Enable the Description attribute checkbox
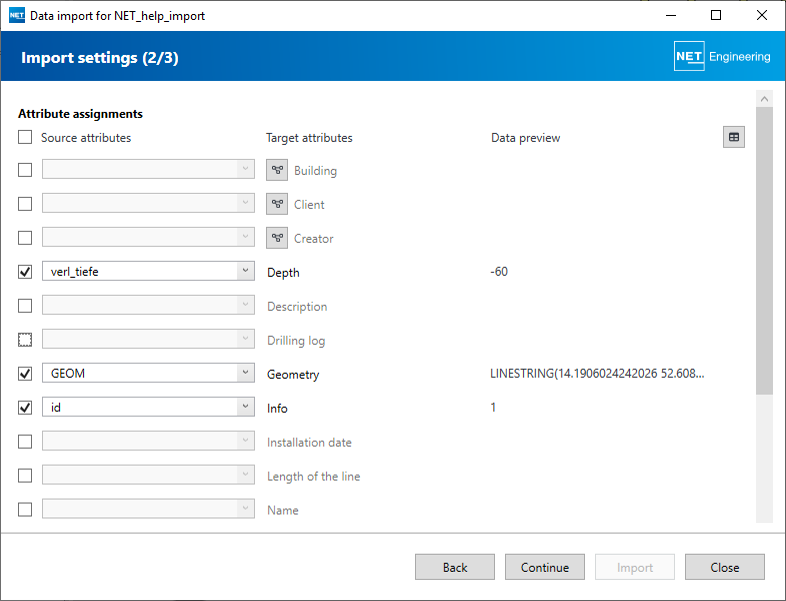 coord(25,306)
